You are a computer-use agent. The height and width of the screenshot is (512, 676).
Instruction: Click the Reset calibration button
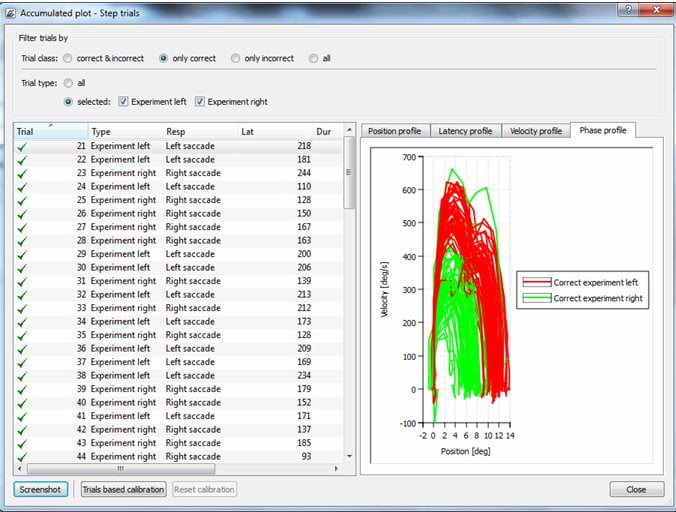pos(204,490)
